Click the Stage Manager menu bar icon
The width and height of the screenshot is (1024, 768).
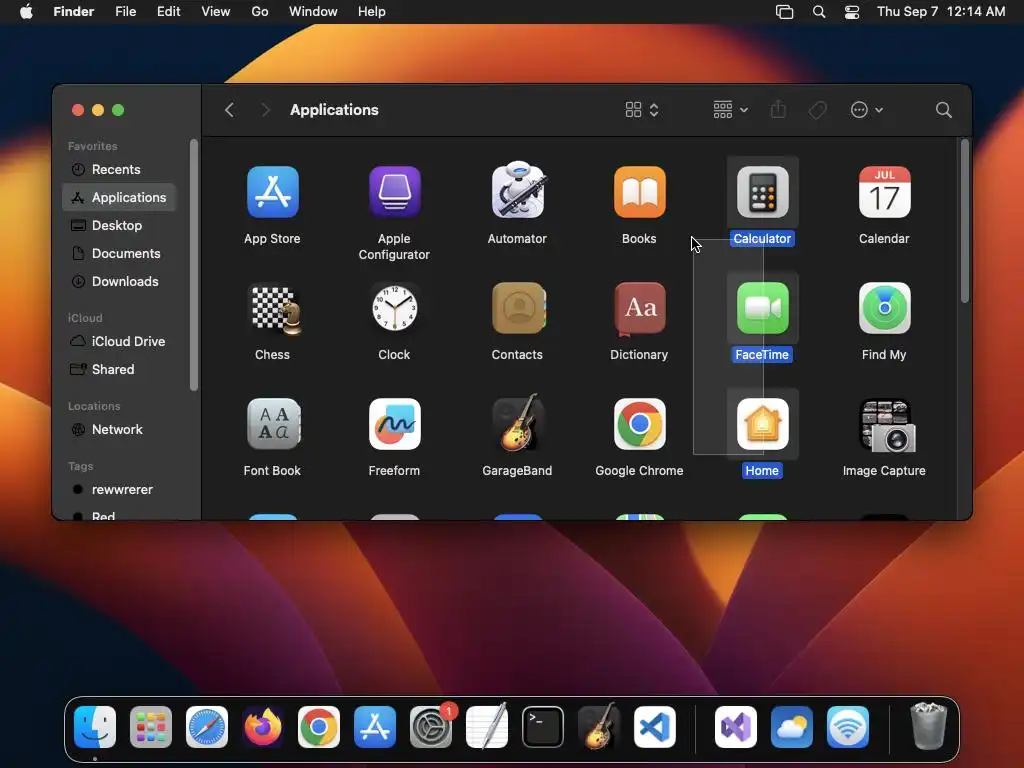click(x=784, y=12)
